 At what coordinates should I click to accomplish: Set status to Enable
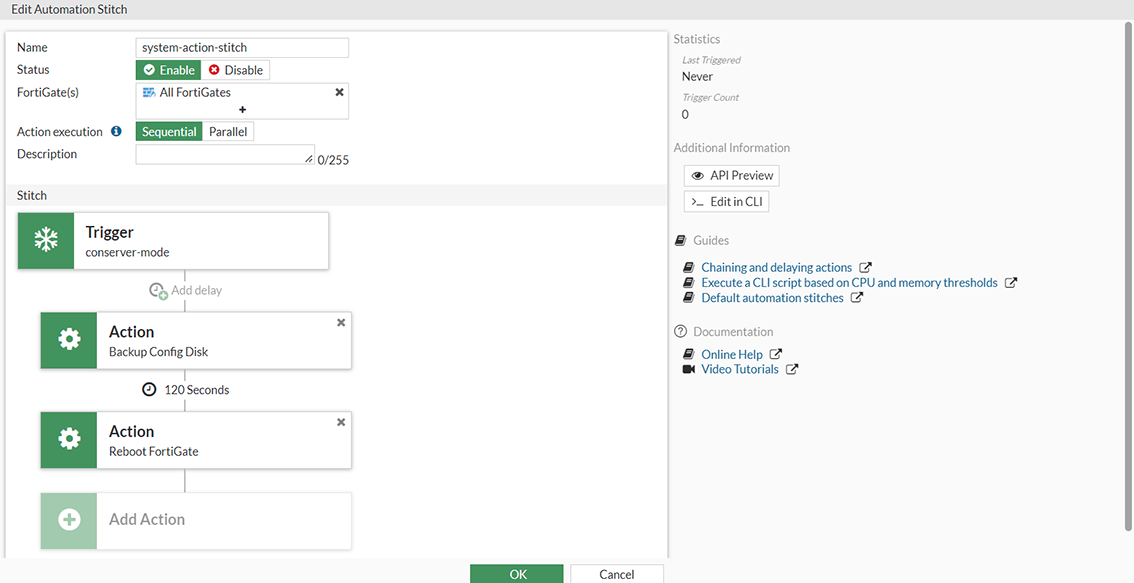(x=169, y=70)
